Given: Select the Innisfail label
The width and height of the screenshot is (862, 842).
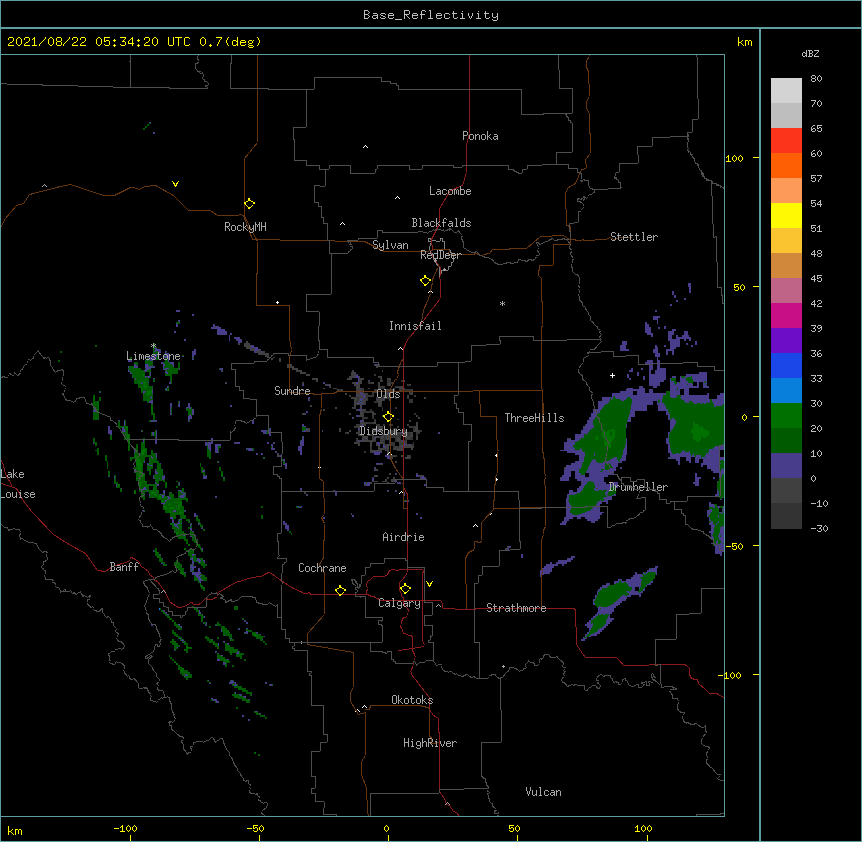Looking at the screenshot, I should coord(415,326).
